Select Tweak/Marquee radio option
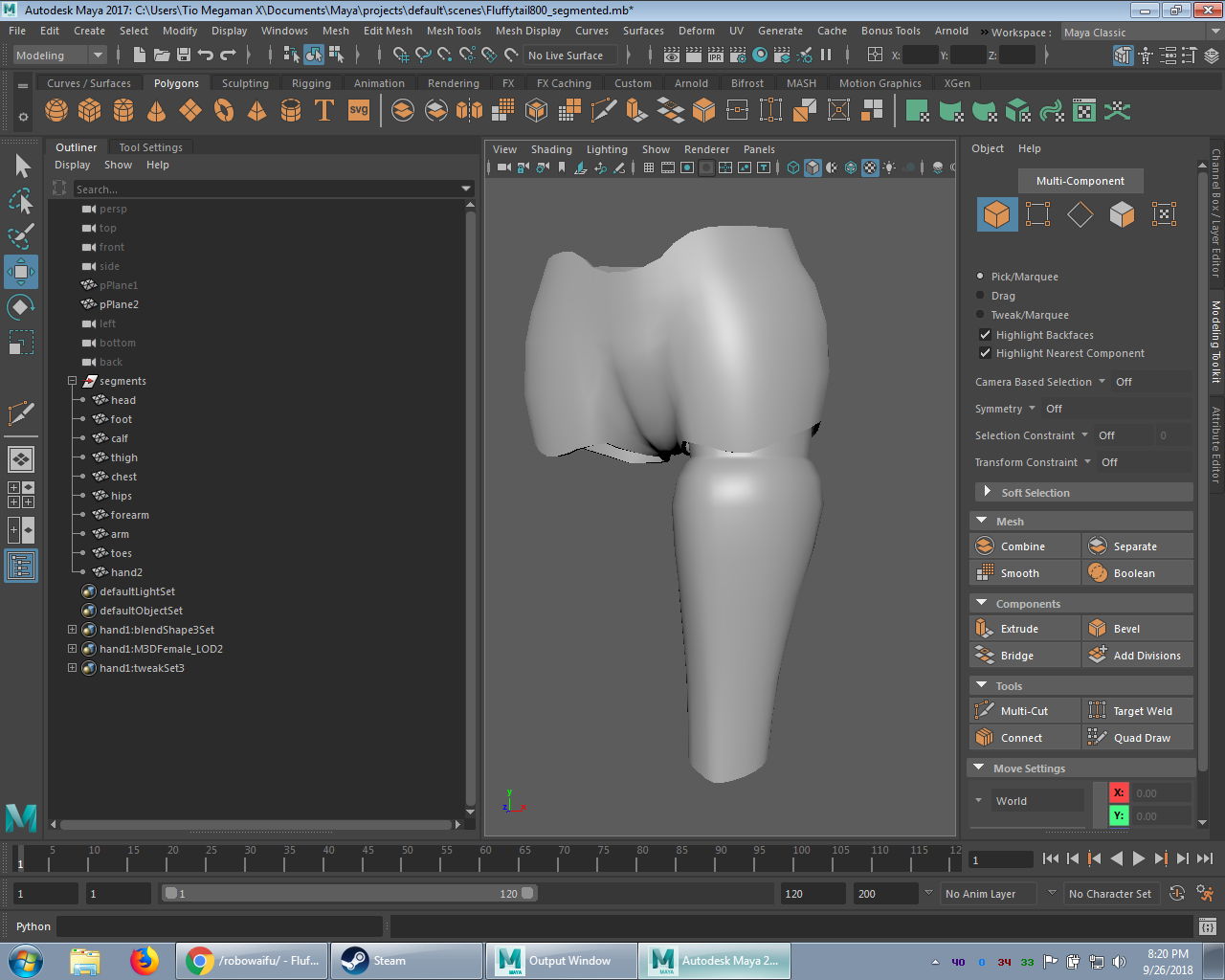 980,315
